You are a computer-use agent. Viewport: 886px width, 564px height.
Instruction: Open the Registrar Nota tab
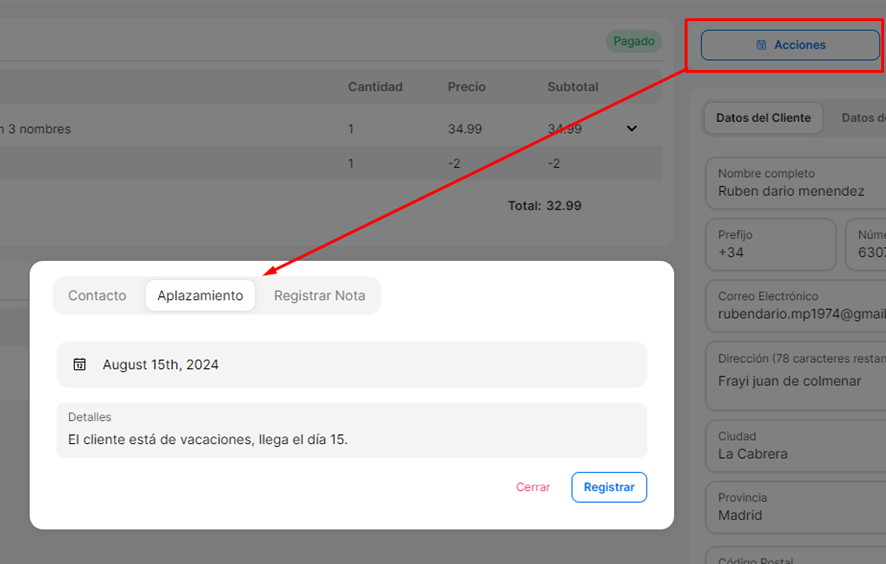(x=319, y=296)
